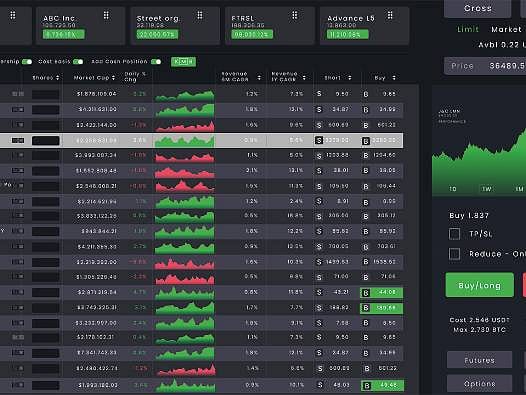Click the B icon in green 44.08 cell
This screenshot has height=395, width=526.
point(366,293)
